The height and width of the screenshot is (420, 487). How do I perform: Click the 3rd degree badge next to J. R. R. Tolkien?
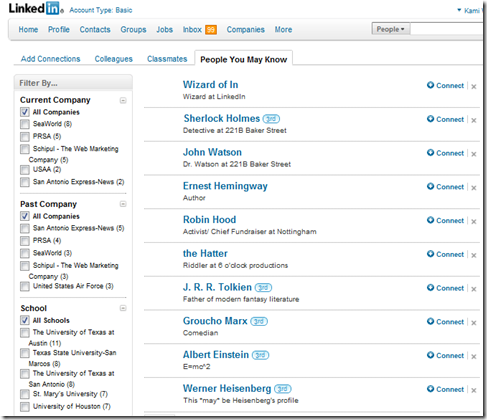click(263, 287)
